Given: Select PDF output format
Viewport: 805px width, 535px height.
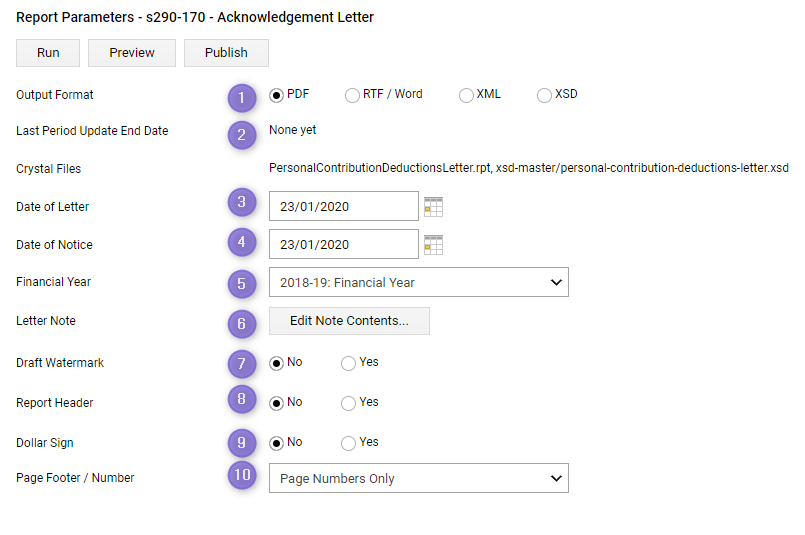Looking at the screenshot, I should 276,95.
